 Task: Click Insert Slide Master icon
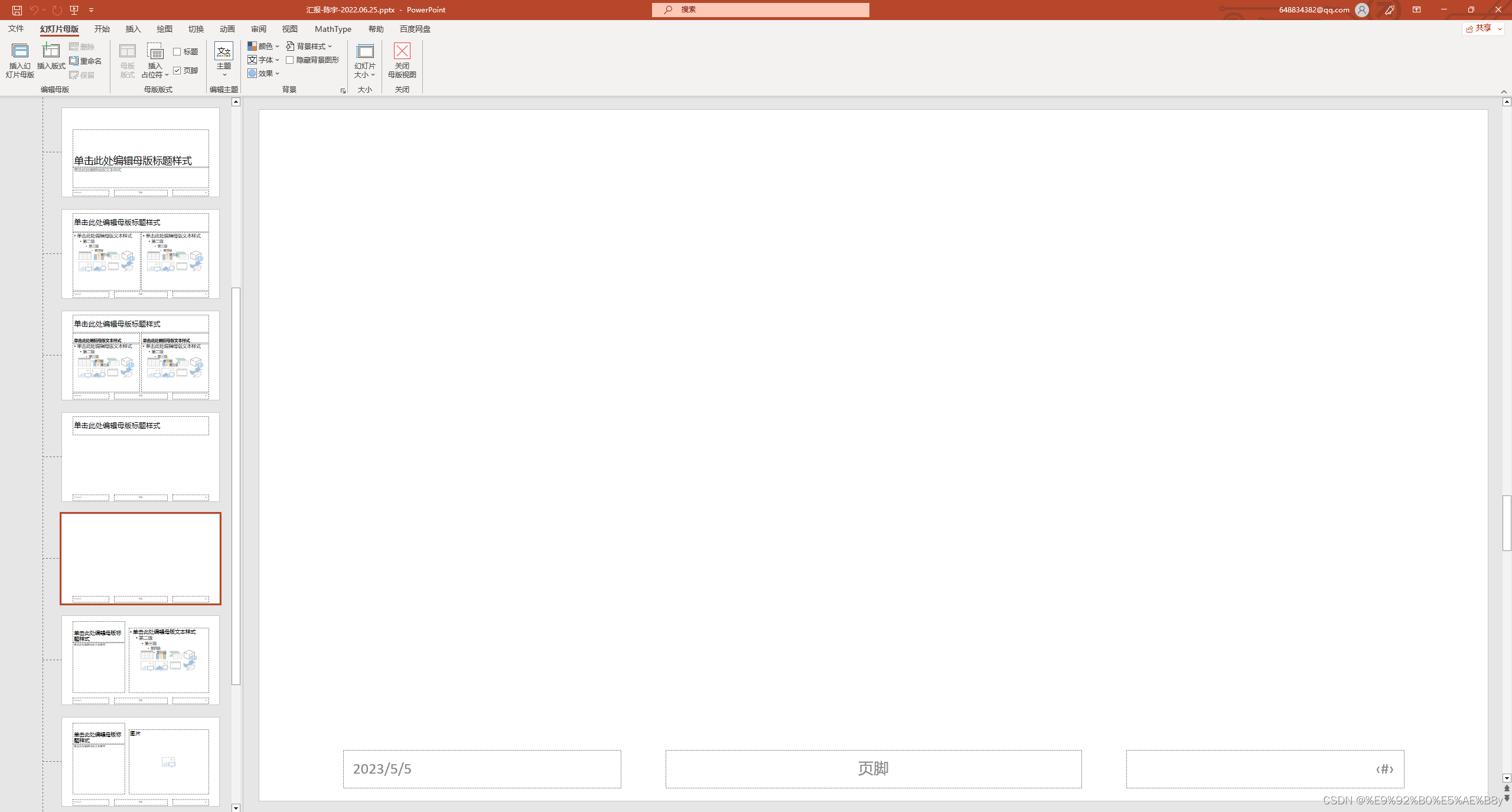[20, 60]
